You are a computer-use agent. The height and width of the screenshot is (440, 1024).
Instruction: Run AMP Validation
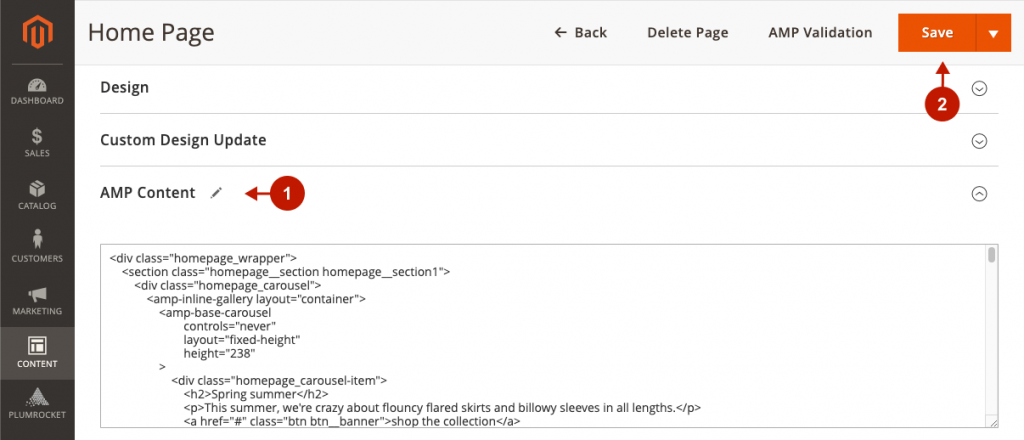(x=820, y=33)
